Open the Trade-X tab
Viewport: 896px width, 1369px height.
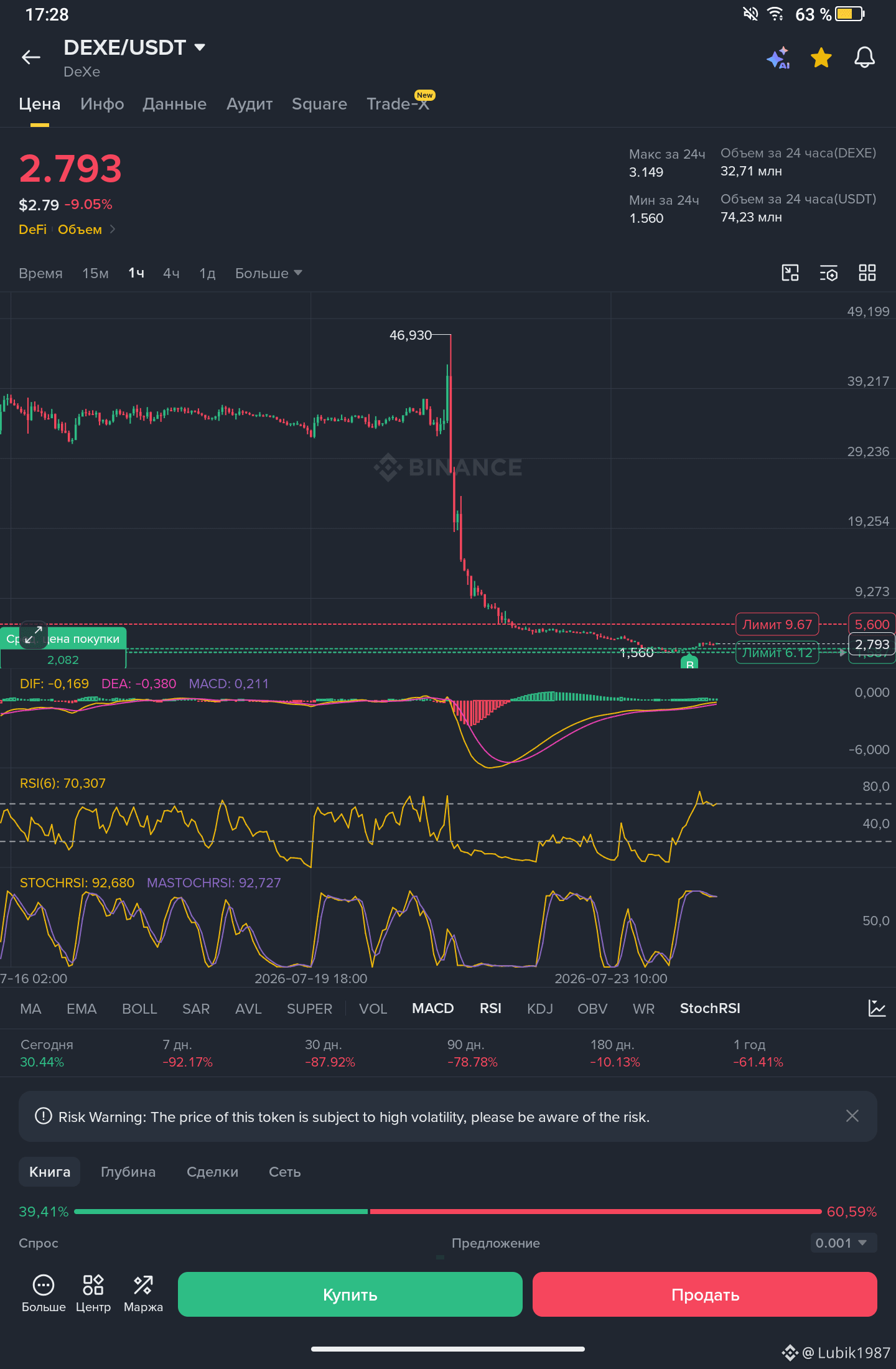[398, 104]
